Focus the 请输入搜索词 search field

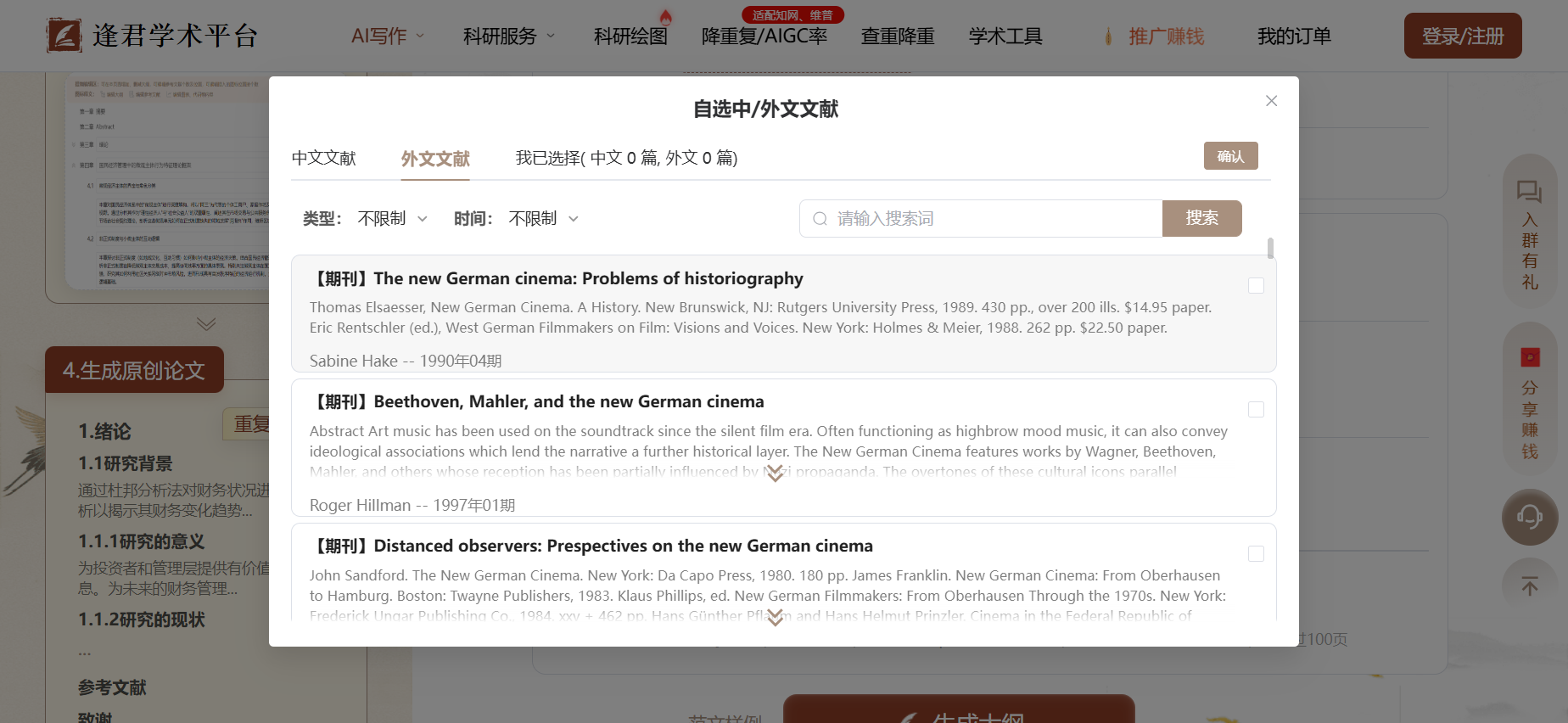pyautogui.click(x=981, y=219)
